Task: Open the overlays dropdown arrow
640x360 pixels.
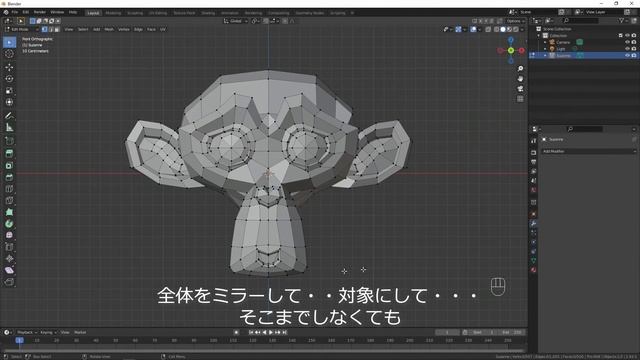Action: pyautogui.click(x=480, y=29)
